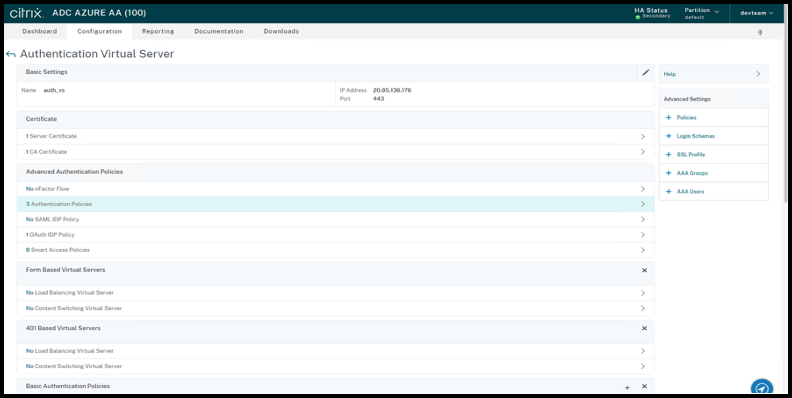Image resolution: width=792 pixels, height=398 pixels.
Task: Click the plus icon next to Login Schemas
Action: pos(669,136)
